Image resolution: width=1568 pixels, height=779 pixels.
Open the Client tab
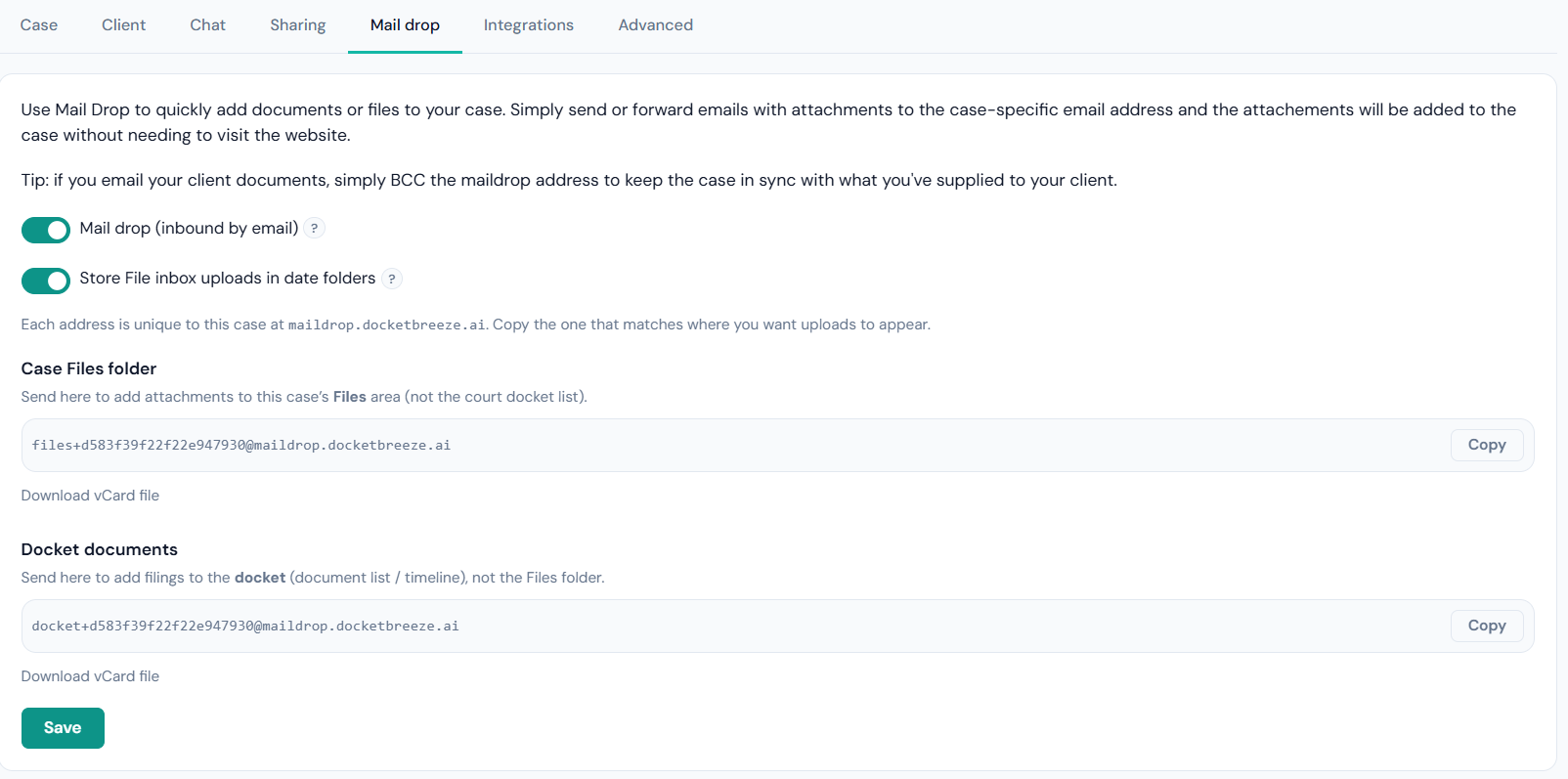124,25
